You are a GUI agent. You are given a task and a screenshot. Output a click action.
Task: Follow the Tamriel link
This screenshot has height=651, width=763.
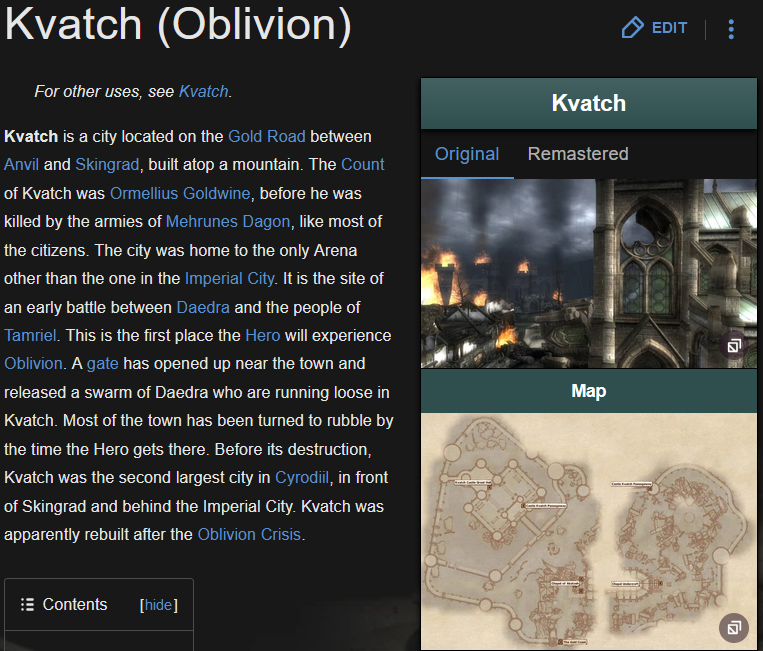click(30, 335)
